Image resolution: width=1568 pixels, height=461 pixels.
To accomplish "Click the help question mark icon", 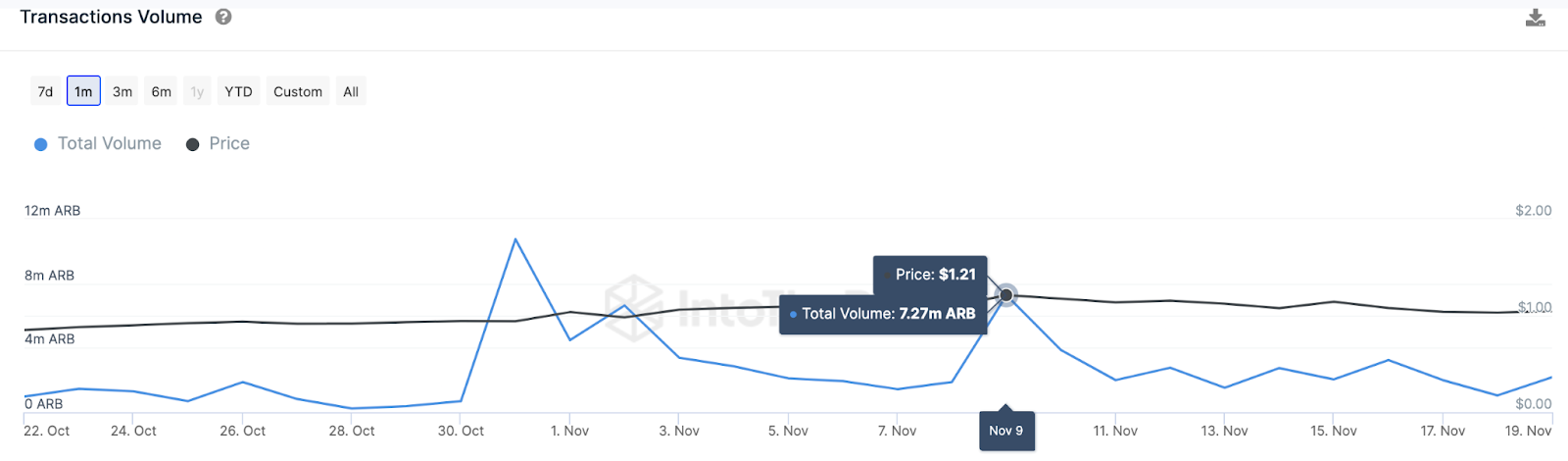I will [x=223, y=17].
